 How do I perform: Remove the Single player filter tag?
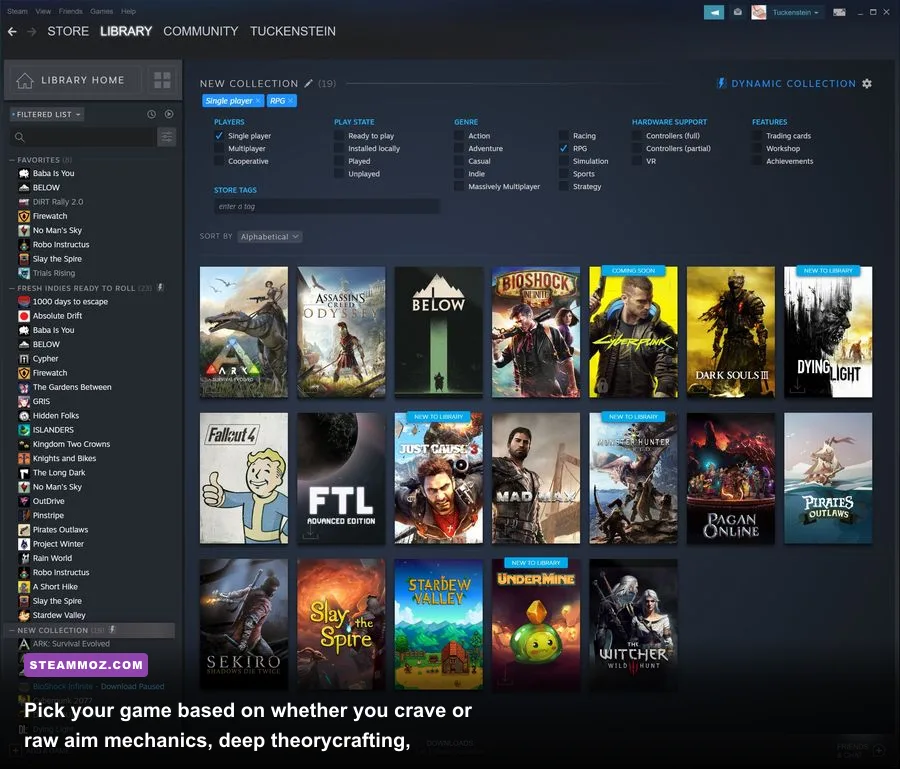(258, 100)
